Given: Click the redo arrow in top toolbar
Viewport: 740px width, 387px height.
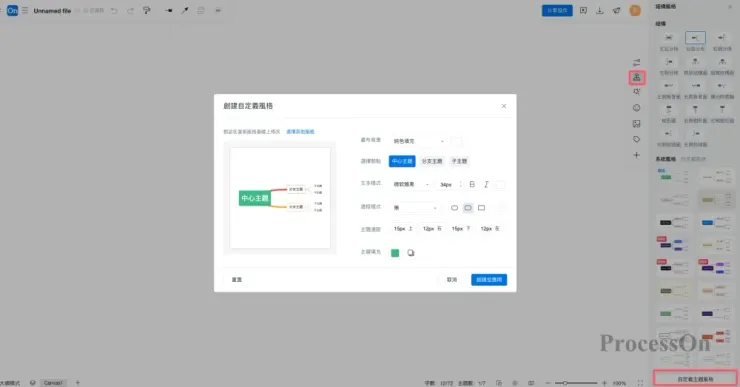Looking at the screenshot, I should click(x=130, y=10).
